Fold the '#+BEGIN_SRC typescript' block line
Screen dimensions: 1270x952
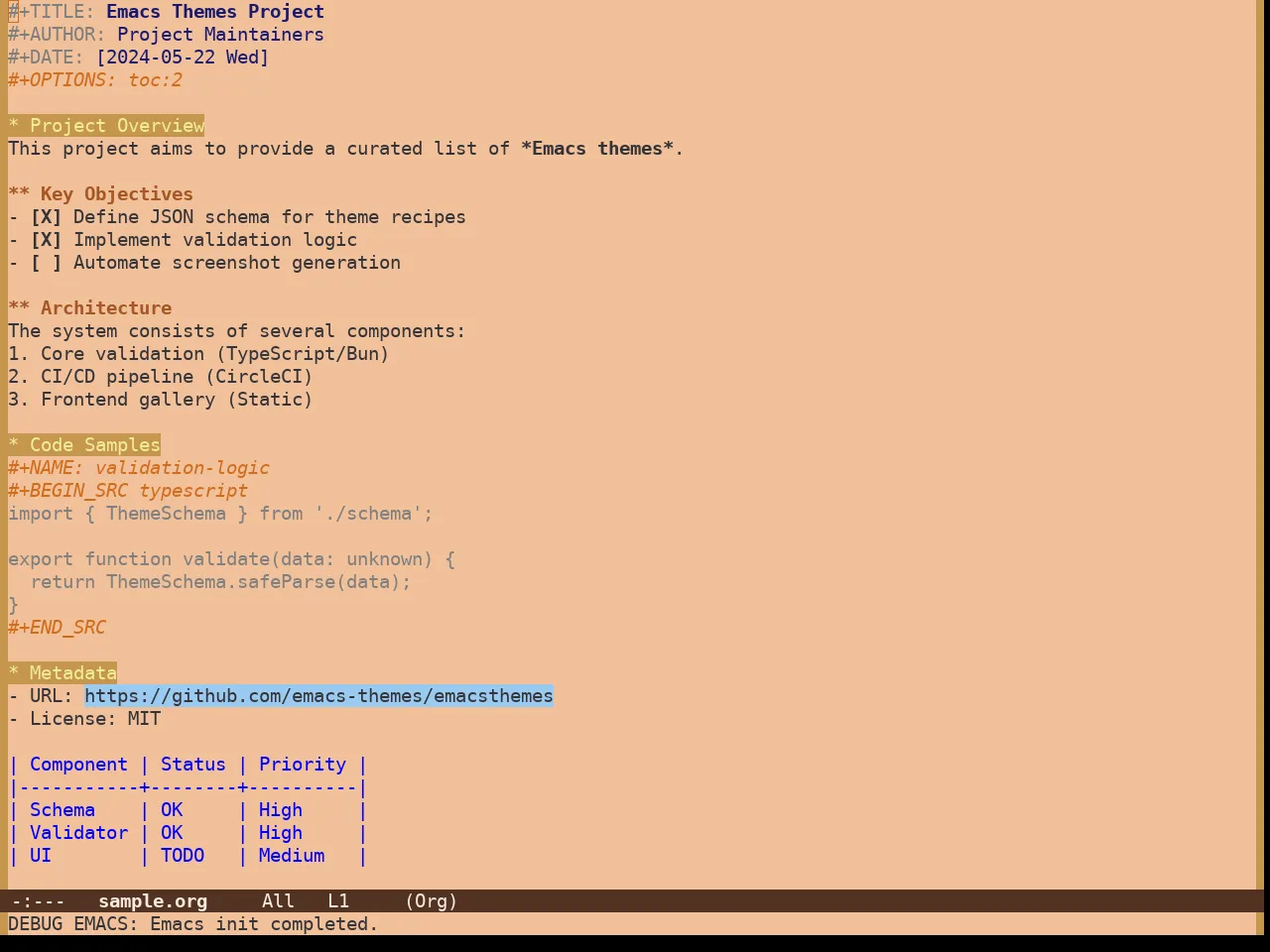[x=128, y=491]
